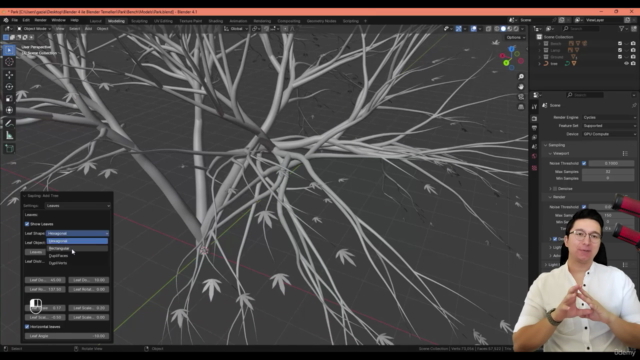
Task: Toggle the Viewport Denoise checkbox
Action: point(555,189)
